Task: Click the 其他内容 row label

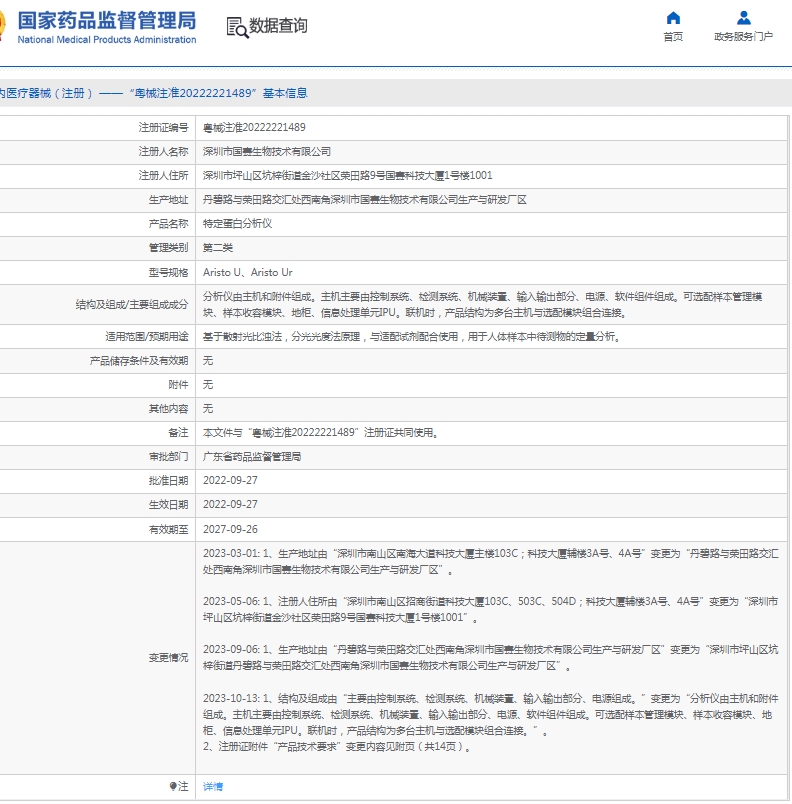Action: 168,409
